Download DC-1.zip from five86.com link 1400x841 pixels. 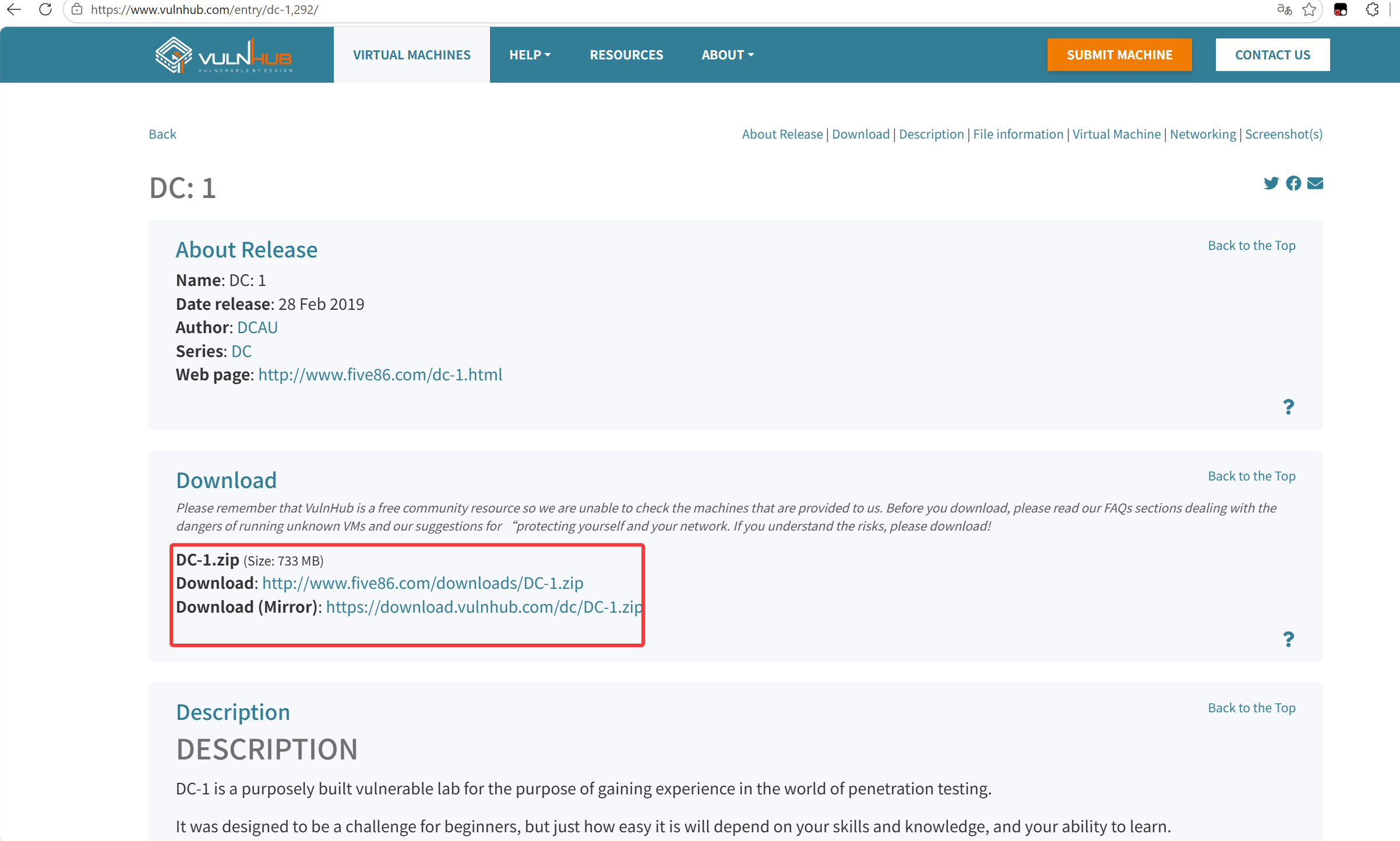point(422,583)
